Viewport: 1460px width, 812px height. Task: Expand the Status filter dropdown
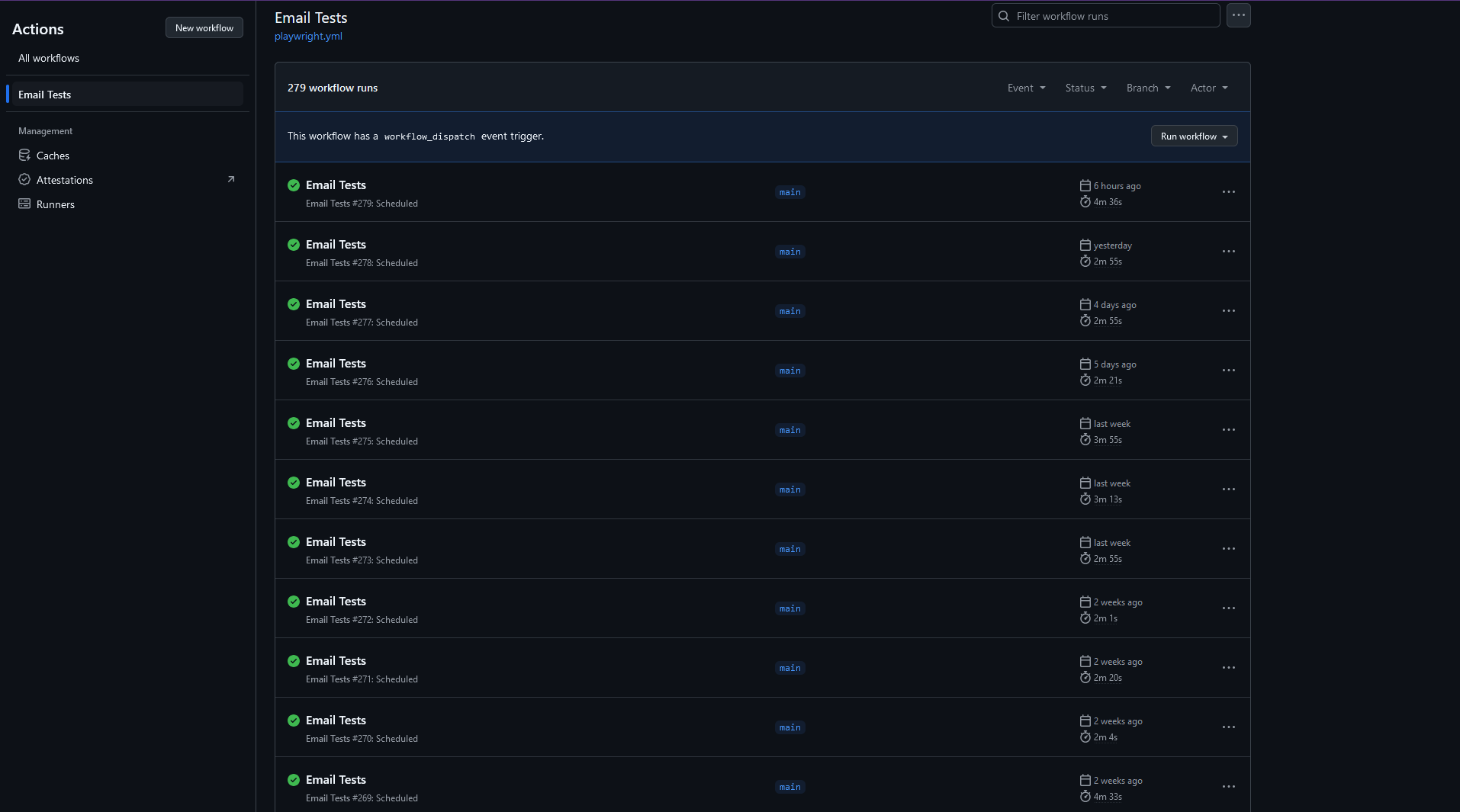(x=1085, y=88)
